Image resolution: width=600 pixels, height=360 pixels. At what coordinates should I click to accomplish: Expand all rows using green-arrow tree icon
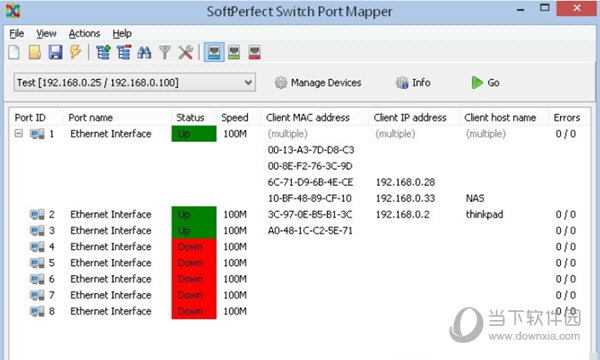point(103,52)
